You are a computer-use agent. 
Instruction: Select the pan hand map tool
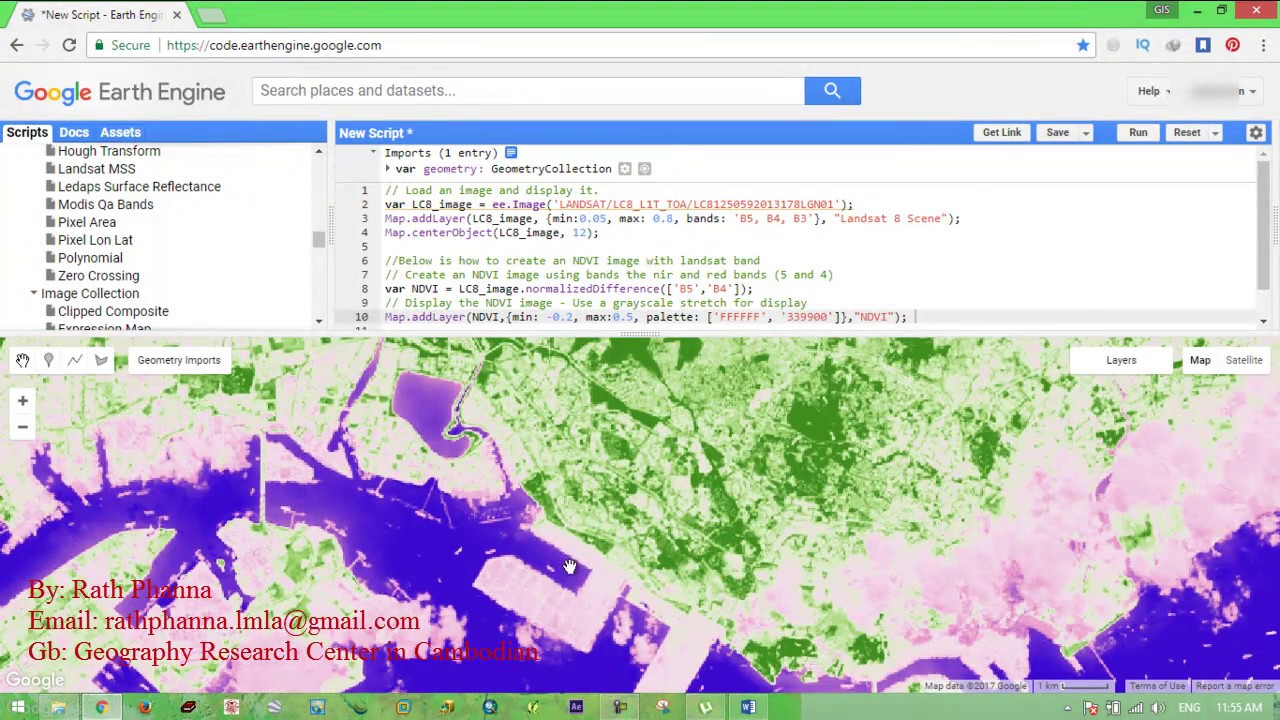pyautogui.click(x=22, y=360)
